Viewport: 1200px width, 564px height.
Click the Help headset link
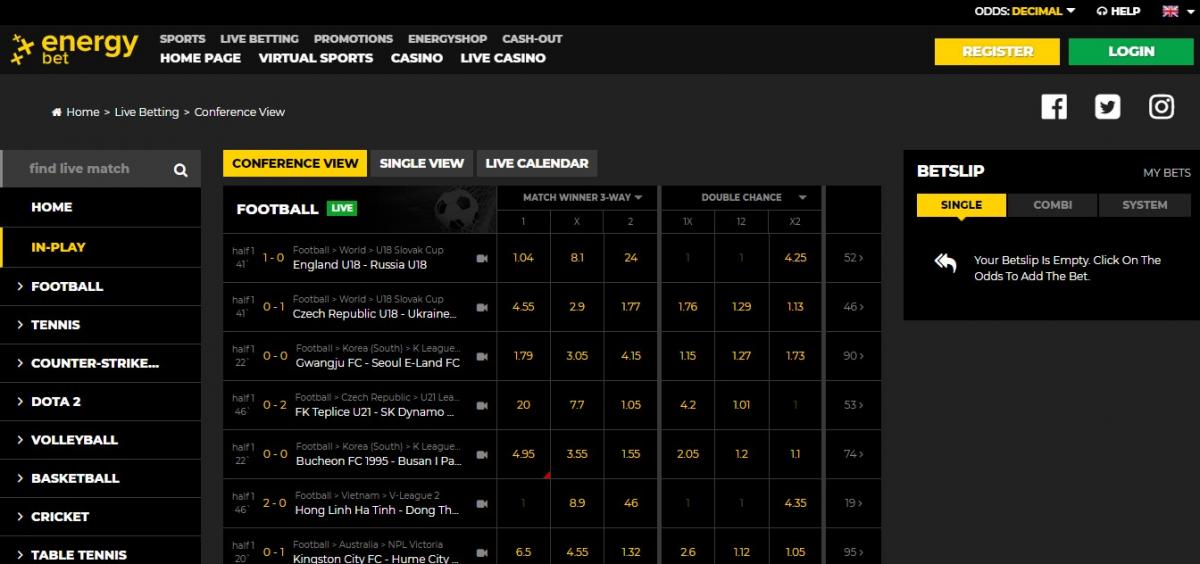coord(1118,11)
